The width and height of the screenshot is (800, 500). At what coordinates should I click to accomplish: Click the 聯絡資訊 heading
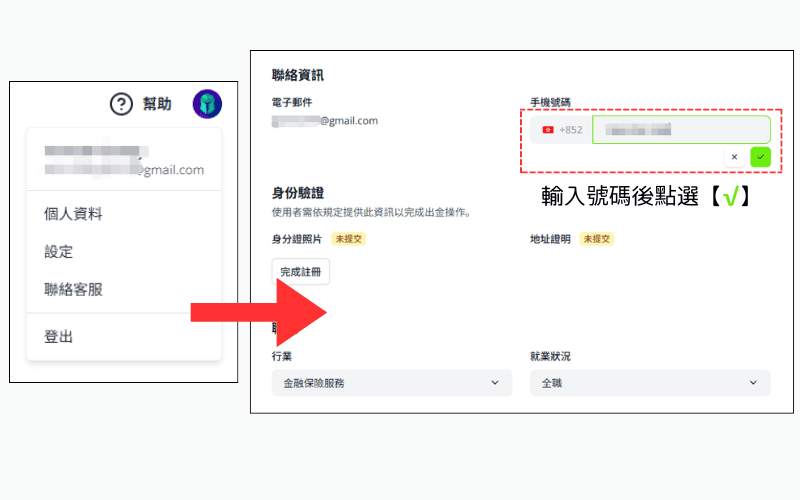[297, 76]
